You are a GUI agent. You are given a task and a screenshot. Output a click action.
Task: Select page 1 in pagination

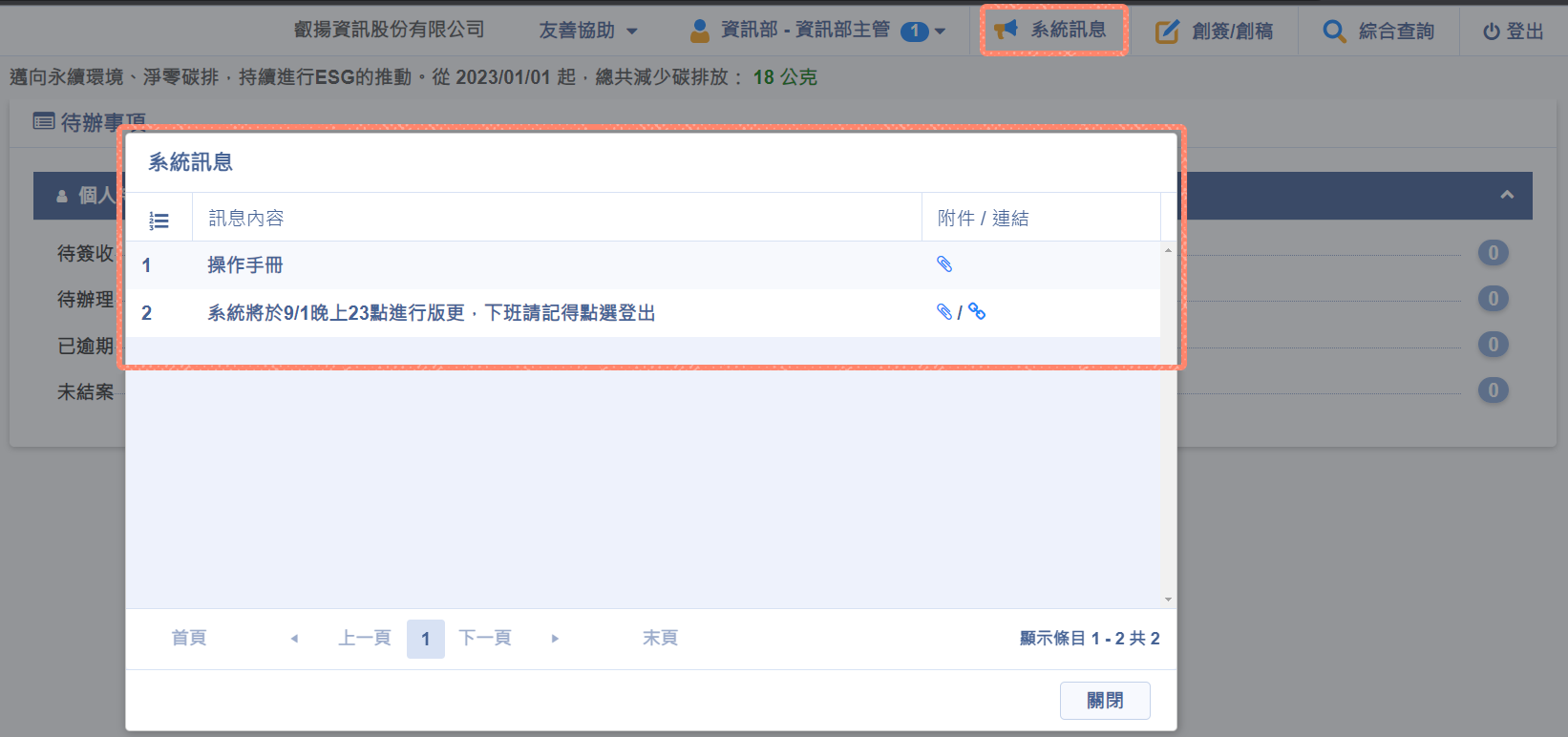point(426,639)
